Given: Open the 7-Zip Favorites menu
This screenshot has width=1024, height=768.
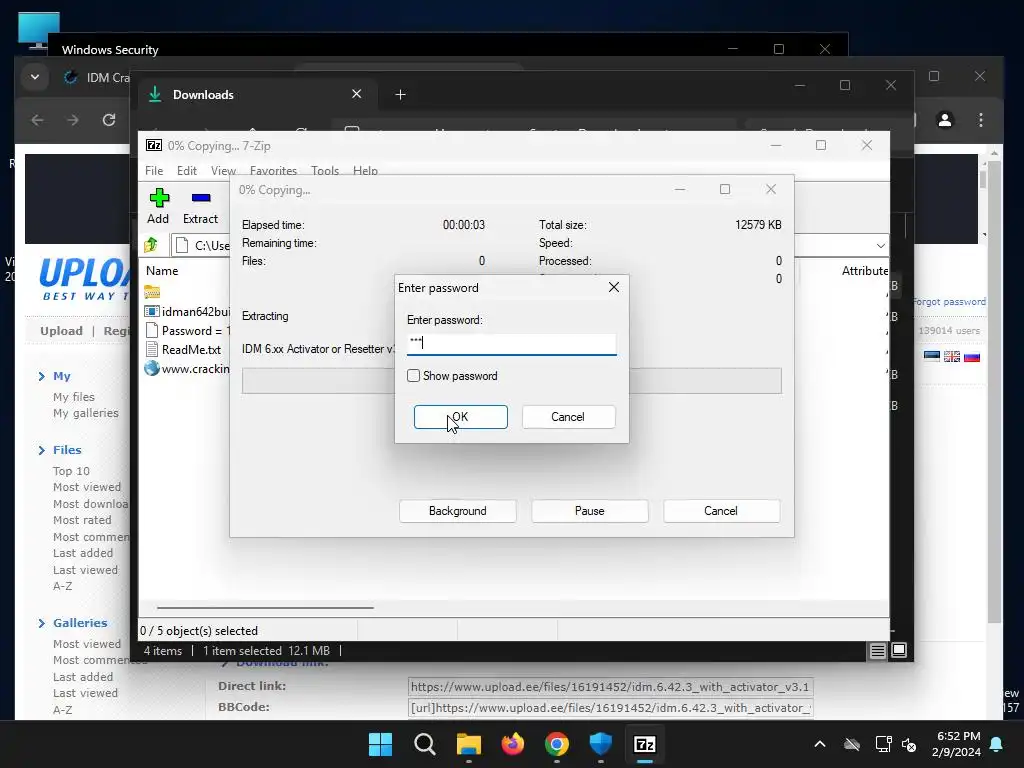Looking at the screenshot, I should click(273, 170).
